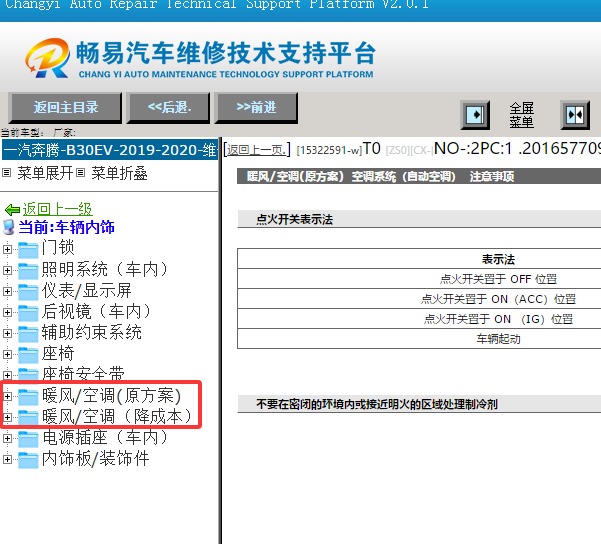Open the 电源插座（车内） tree item
This screenshot has width=601, height=544.
[105, 437]
